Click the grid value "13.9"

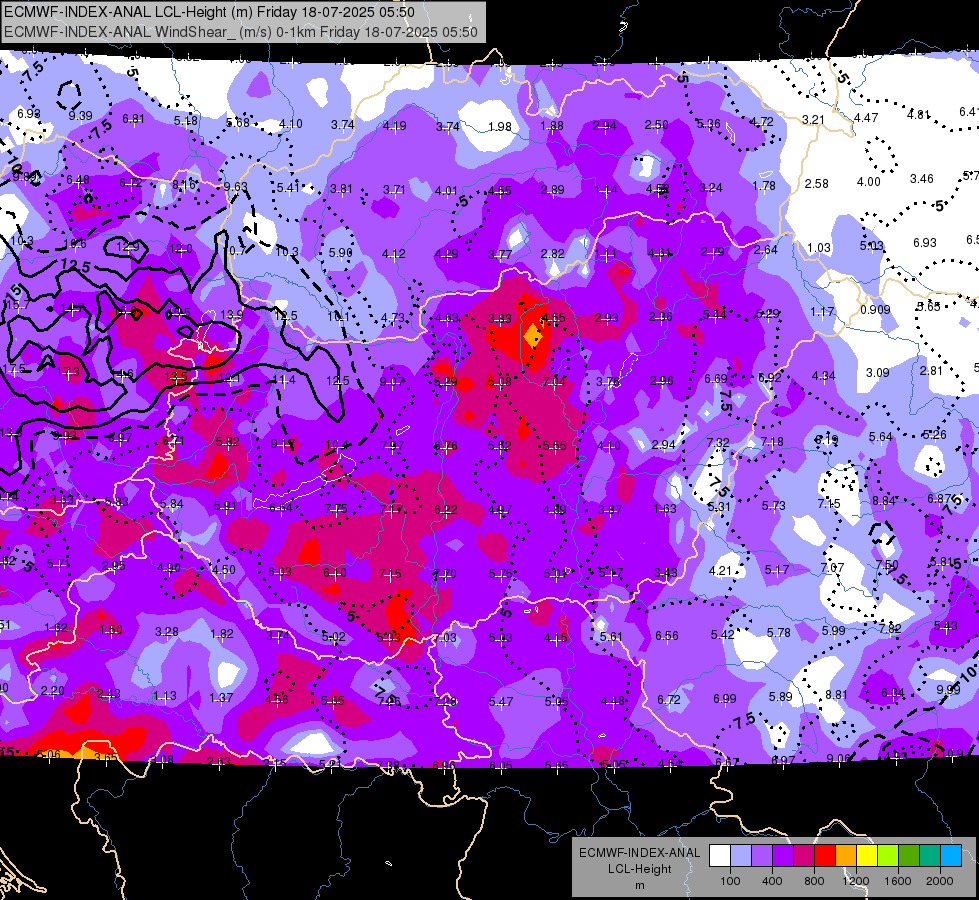(232, 315)
